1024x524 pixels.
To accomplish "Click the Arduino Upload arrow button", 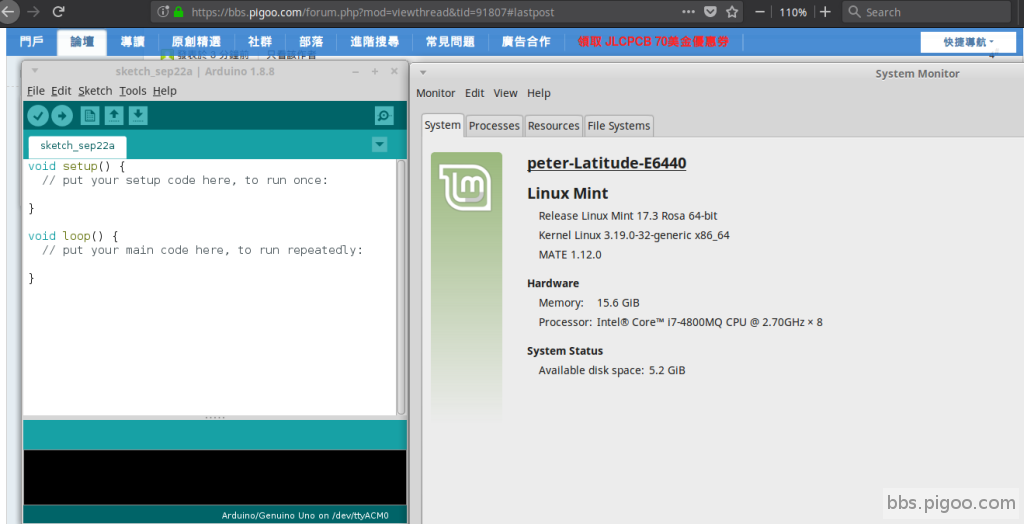I will [x=62, y=116].
